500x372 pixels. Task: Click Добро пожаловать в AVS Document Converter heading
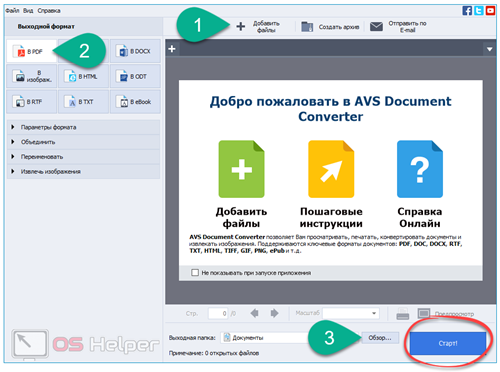point(330,109)
